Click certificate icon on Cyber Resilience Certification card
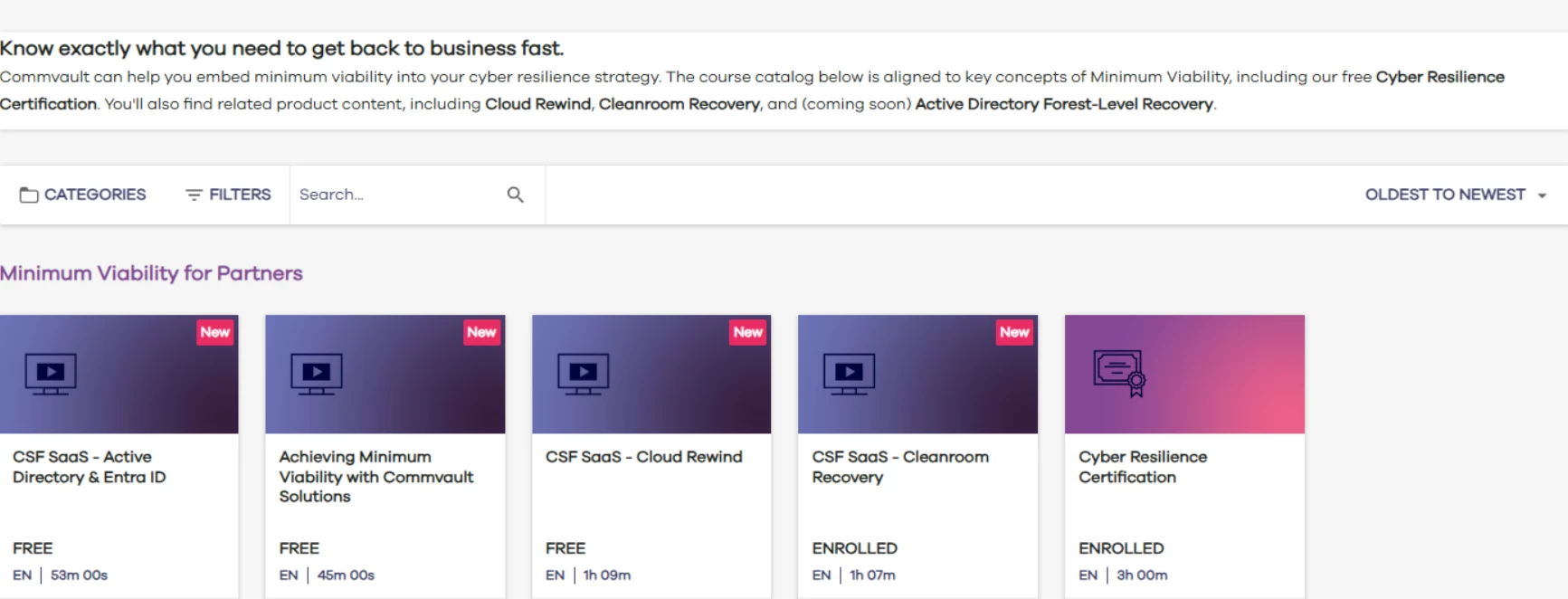Image resolution: width=1568 pixels, height=599 pixels. (1120, 374)
